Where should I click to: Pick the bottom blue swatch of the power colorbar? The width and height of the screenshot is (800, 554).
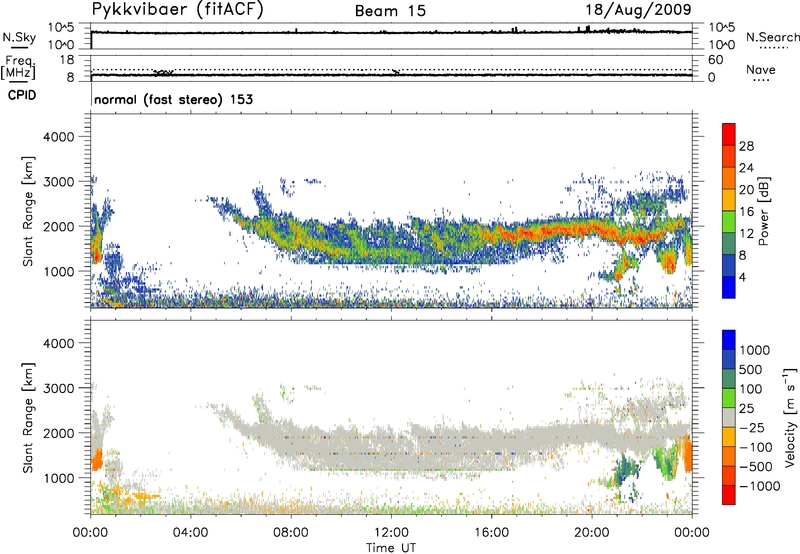[729, 287]
